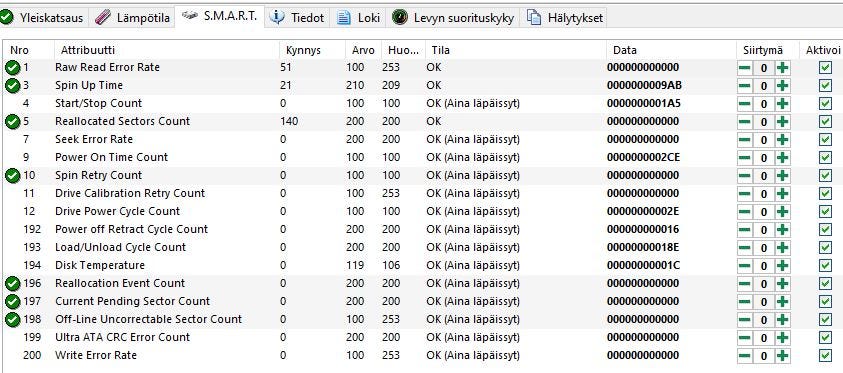Decrease offset for Spin Up Time
This screenshot has width=843, height=373.
point(745,86)
